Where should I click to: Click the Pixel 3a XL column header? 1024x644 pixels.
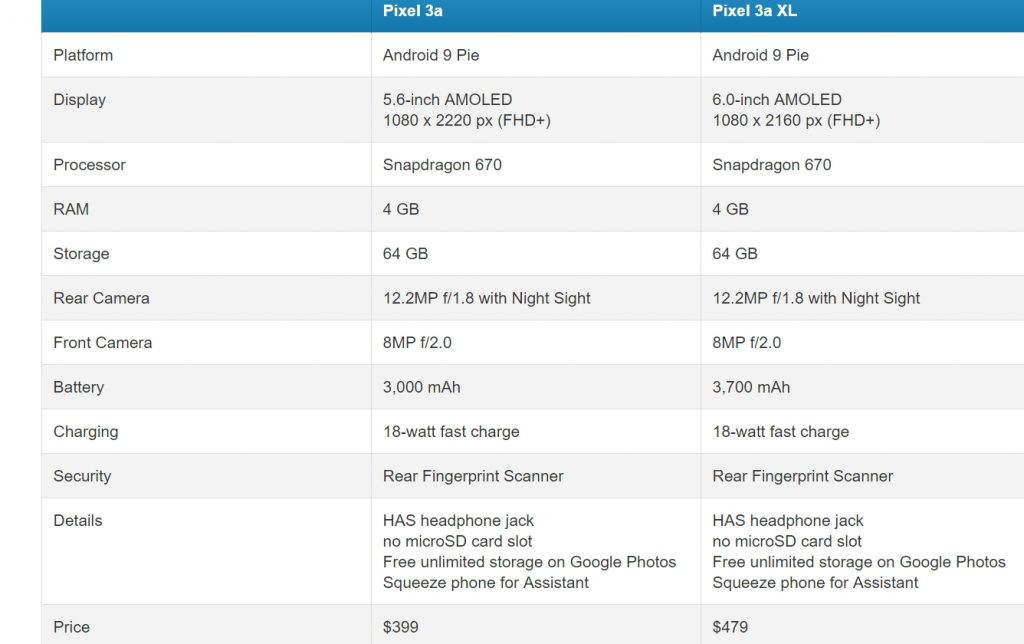(754, 11)
